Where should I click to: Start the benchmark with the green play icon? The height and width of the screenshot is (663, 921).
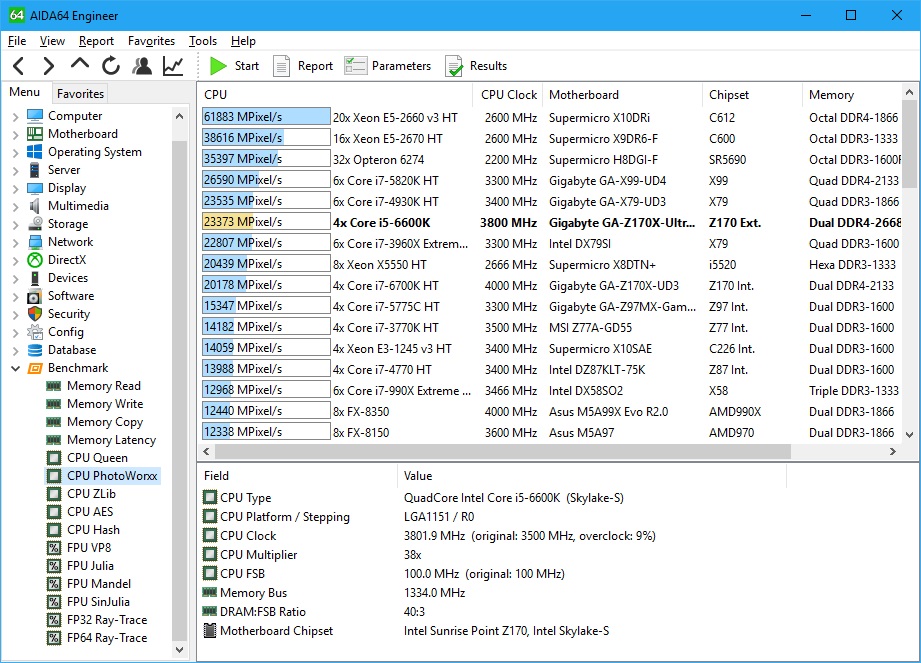[218, 66]
